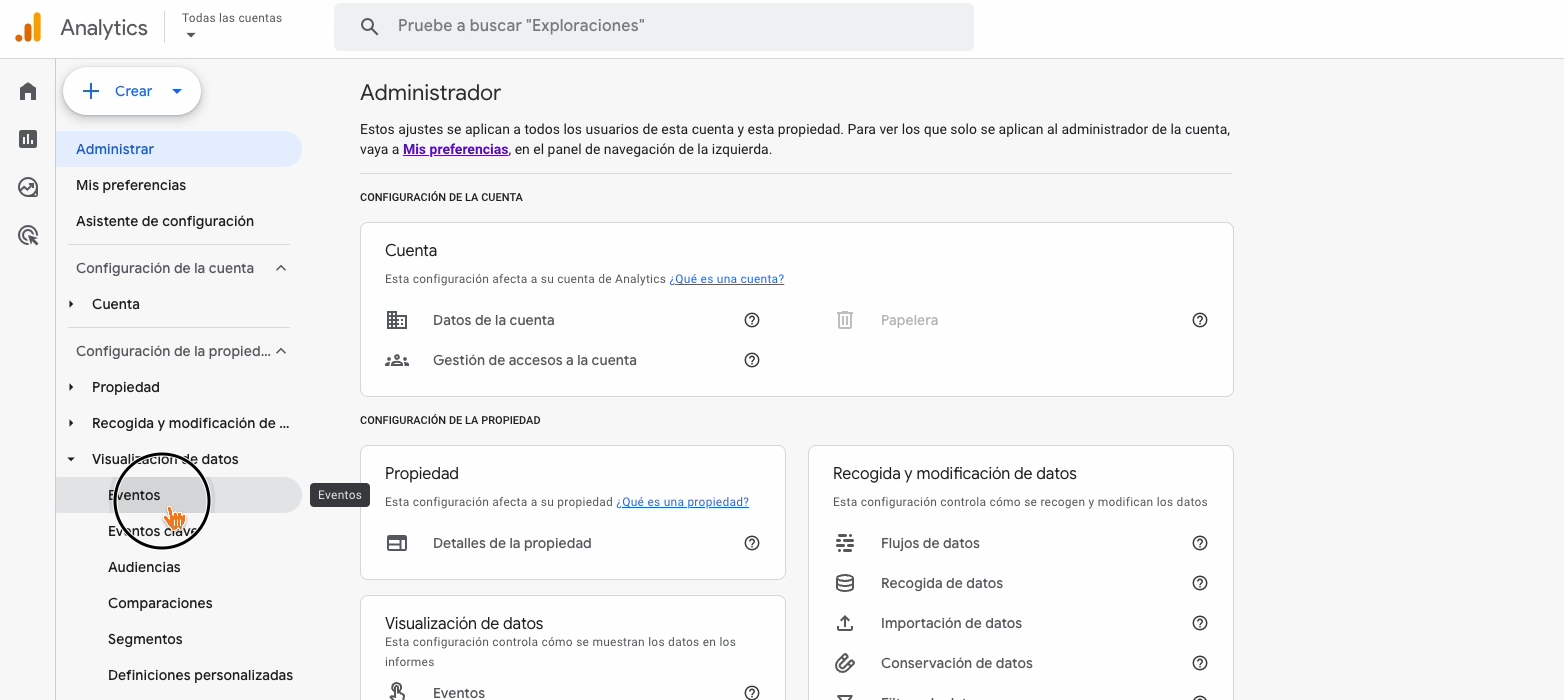Click the help icon next to Importación de datos
Viewport: 1564px width, 700px height.
1200,623
